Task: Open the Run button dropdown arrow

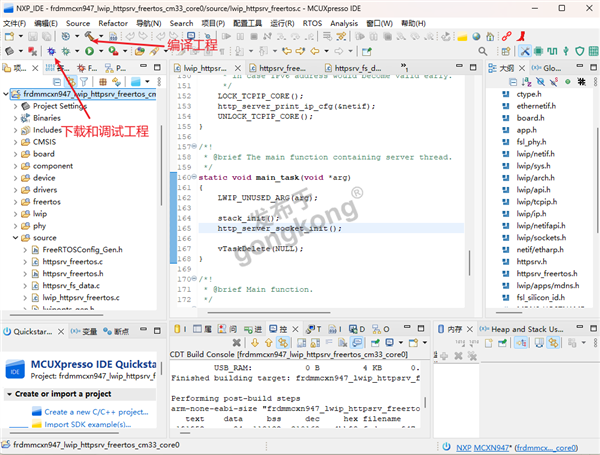Action: 101,51
